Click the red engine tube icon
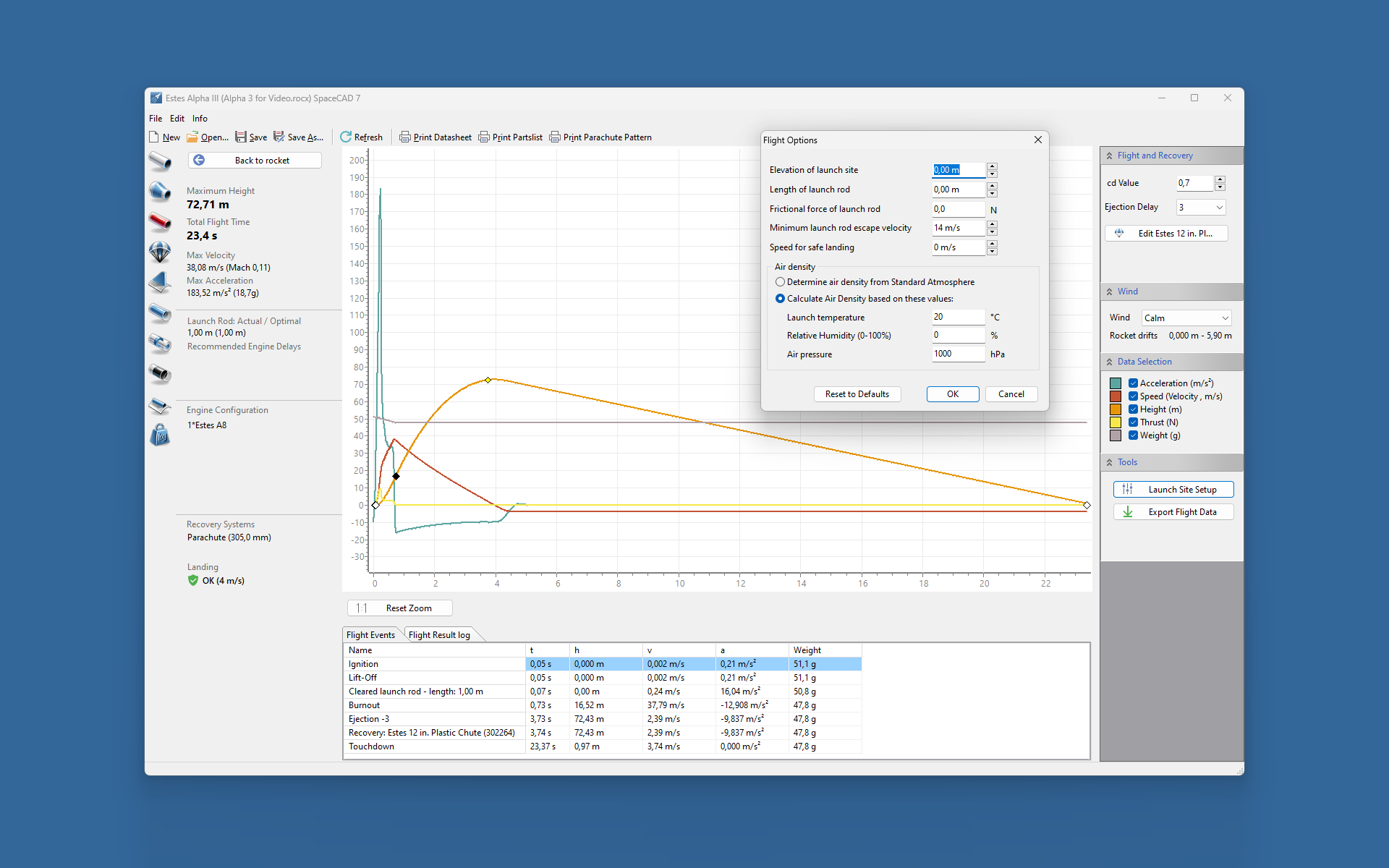 click(160, 221)
